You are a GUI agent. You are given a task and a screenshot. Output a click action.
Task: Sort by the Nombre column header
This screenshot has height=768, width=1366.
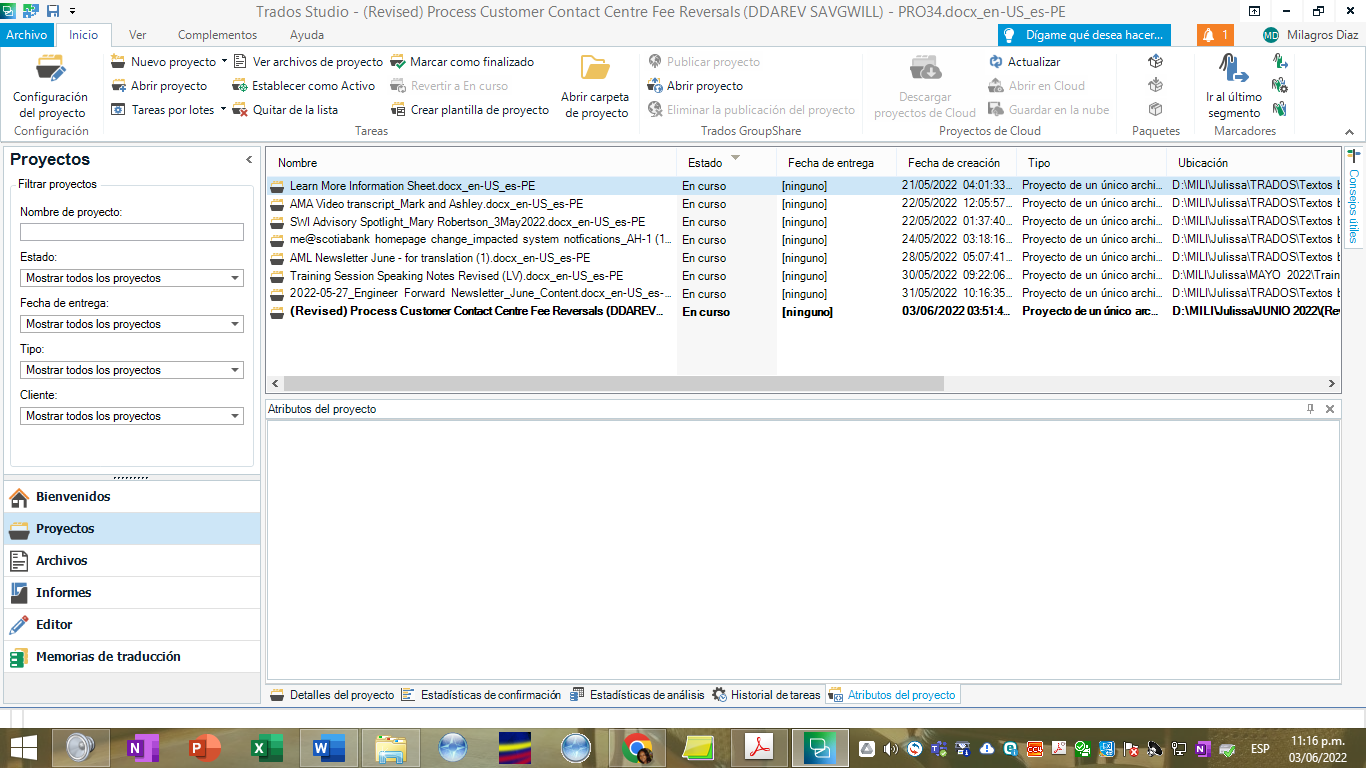(x=471, y=162)
